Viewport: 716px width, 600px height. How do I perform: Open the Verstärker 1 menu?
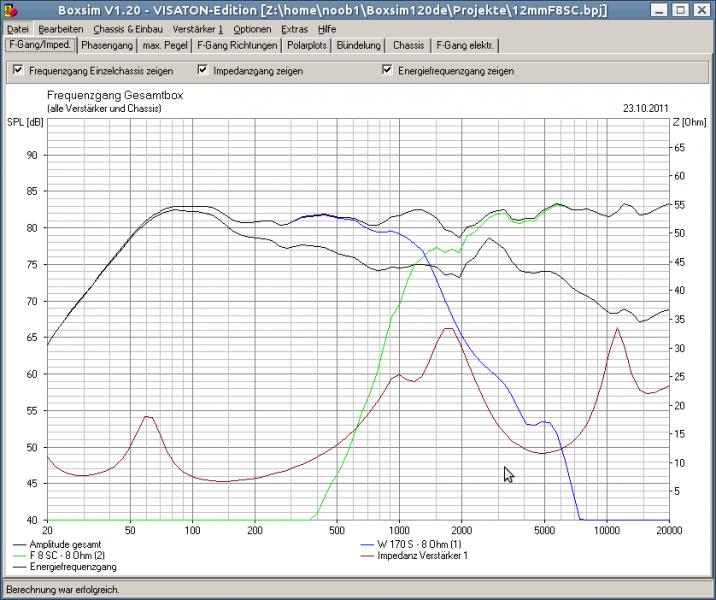197,30
